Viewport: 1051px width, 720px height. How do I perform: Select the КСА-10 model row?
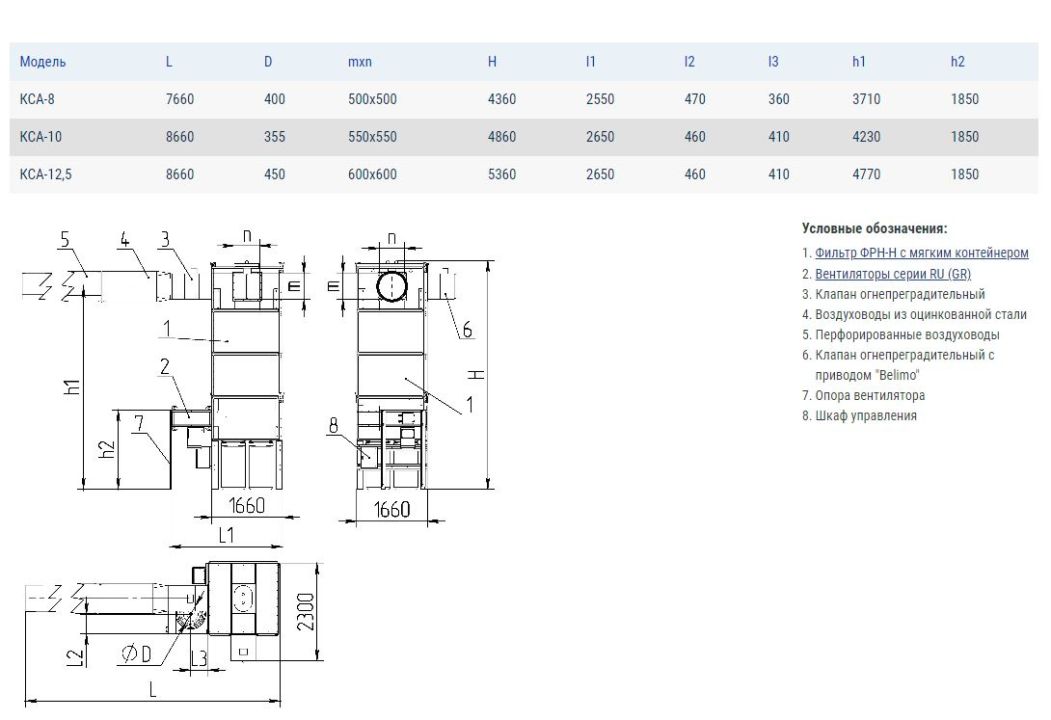click(x=523, y=137)
